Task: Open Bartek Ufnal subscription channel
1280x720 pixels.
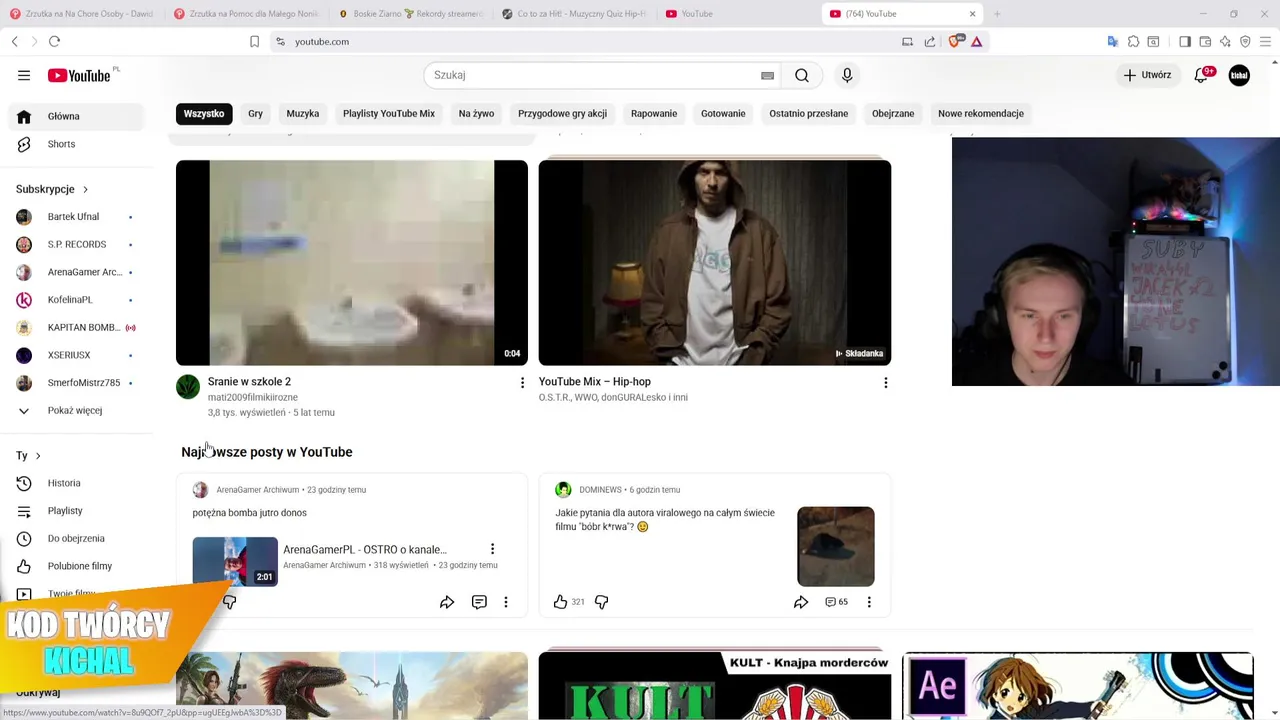Action: click(76, 217)
